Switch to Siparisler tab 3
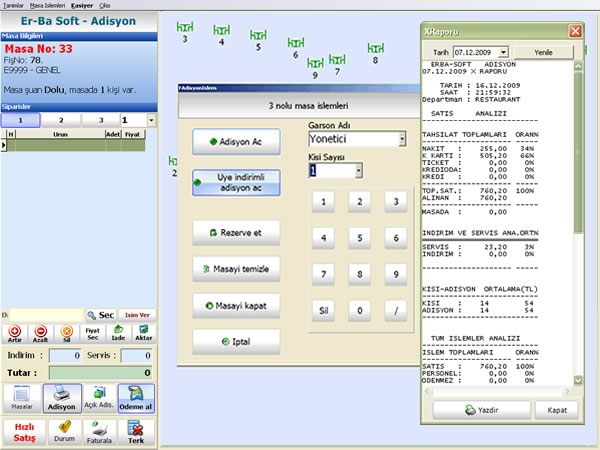600x450 pixels. (x=101, y=120)
